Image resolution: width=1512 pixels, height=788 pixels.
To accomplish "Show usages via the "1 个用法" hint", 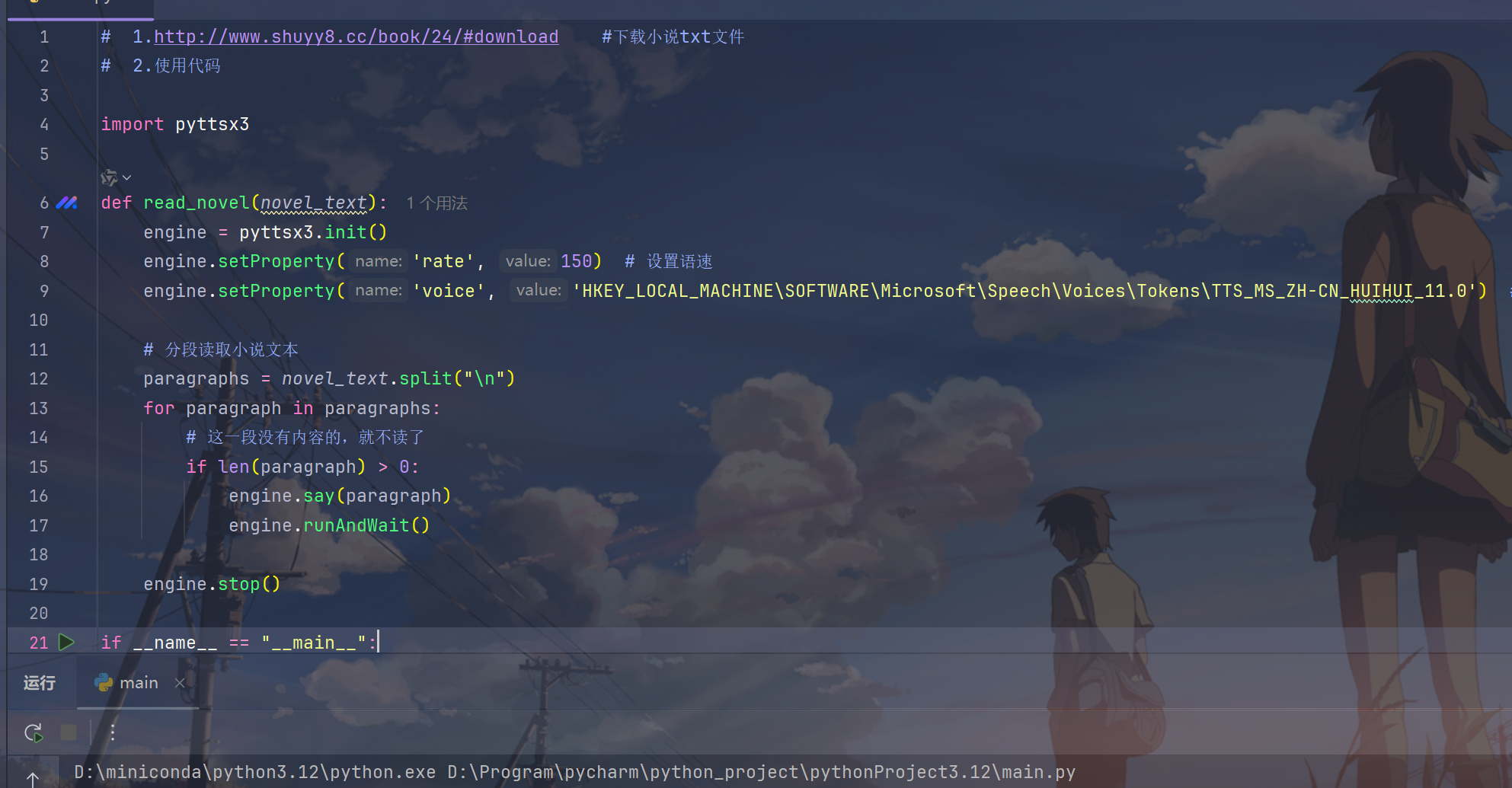I will [x=436, y=203].
